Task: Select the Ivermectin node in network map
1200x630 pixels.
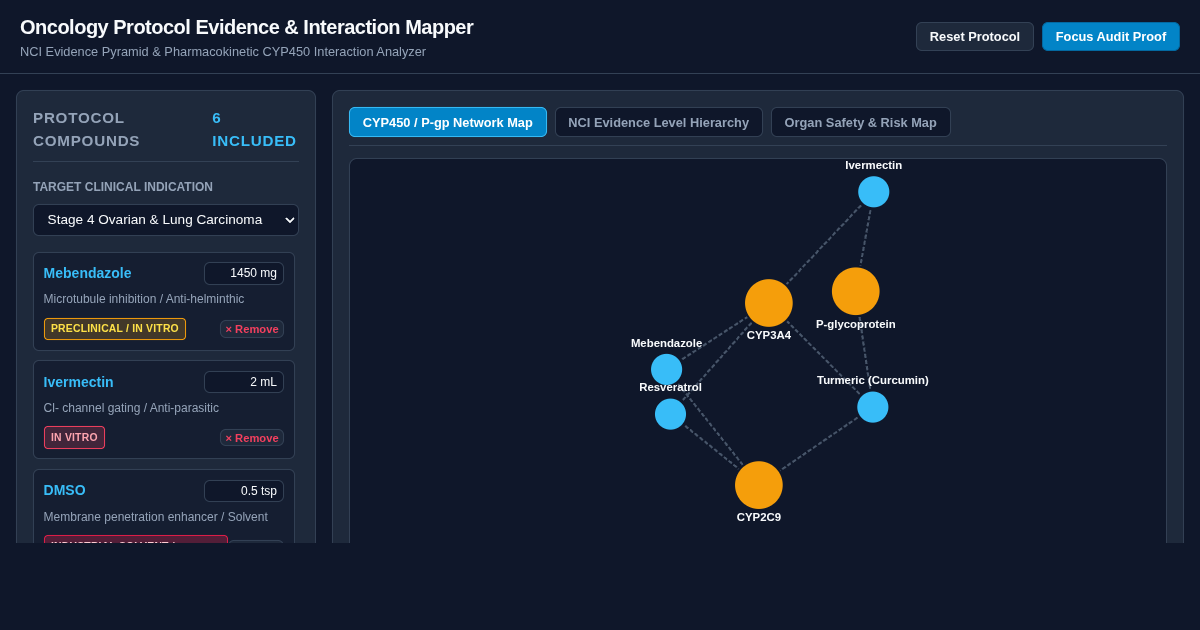Action: [874, 192]
